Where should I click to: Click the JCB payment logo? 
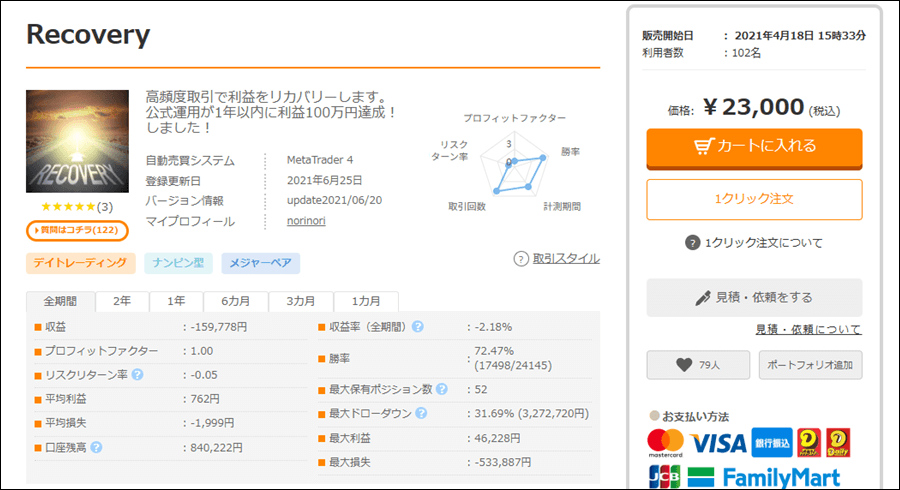pos(665,477)
